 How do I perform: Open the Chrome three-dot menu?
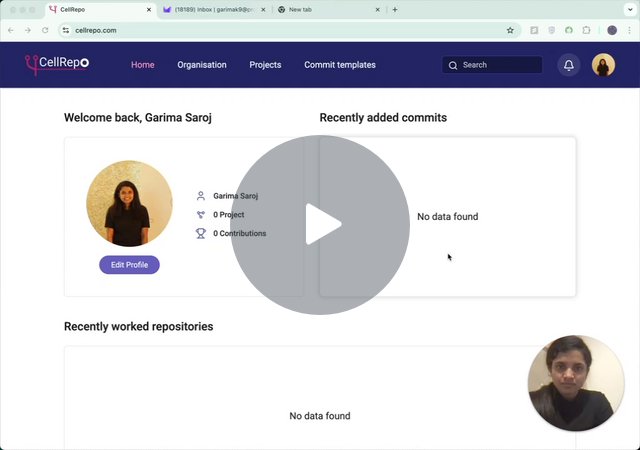click(629, 30)
